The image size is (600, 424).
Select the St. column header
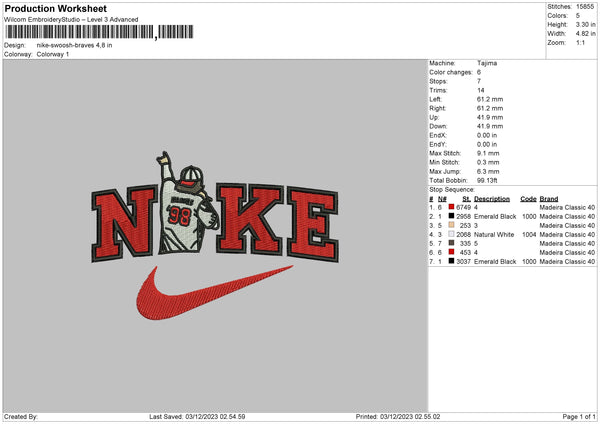pos(466,199)
